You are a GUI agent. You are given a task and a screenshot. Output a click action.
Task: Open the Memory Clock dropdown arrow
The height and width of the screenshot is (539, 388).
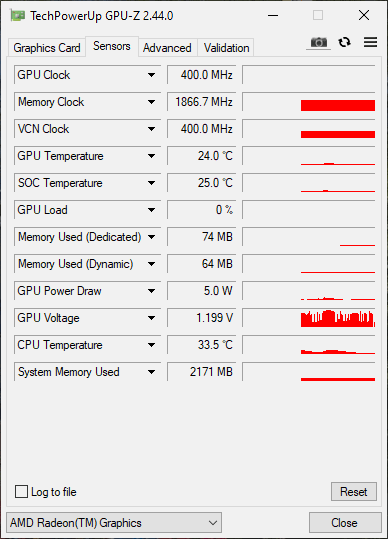tap(151, 102)
